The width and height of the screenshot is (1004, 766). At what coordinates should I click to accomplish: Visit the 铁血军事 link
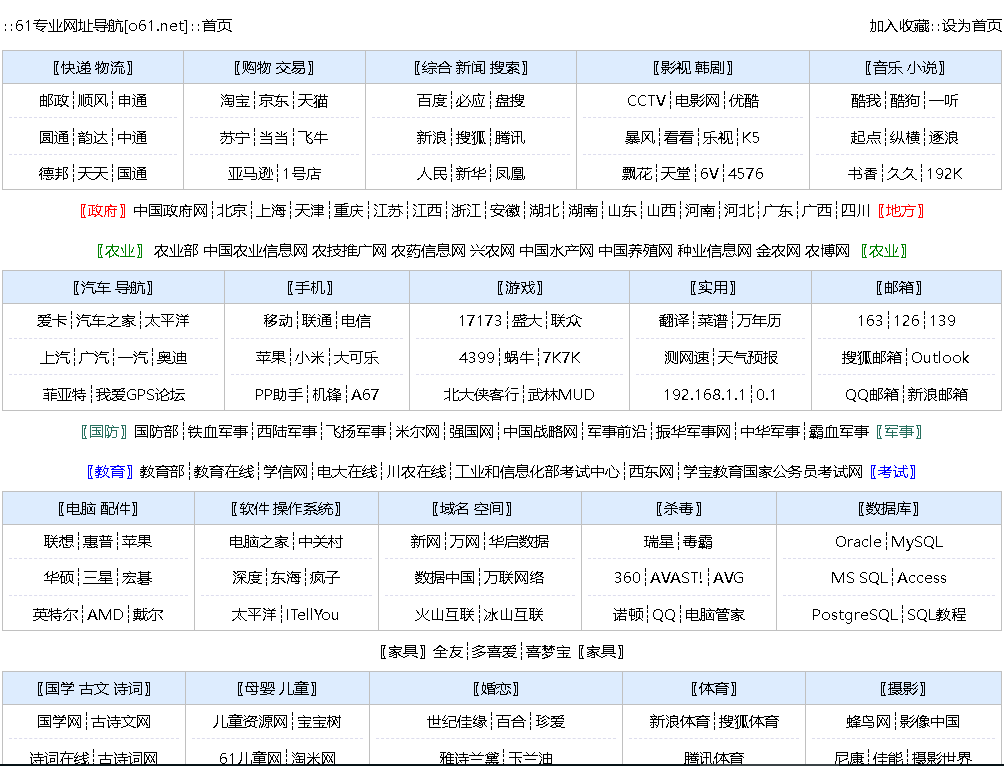click(x=218, y=432)
